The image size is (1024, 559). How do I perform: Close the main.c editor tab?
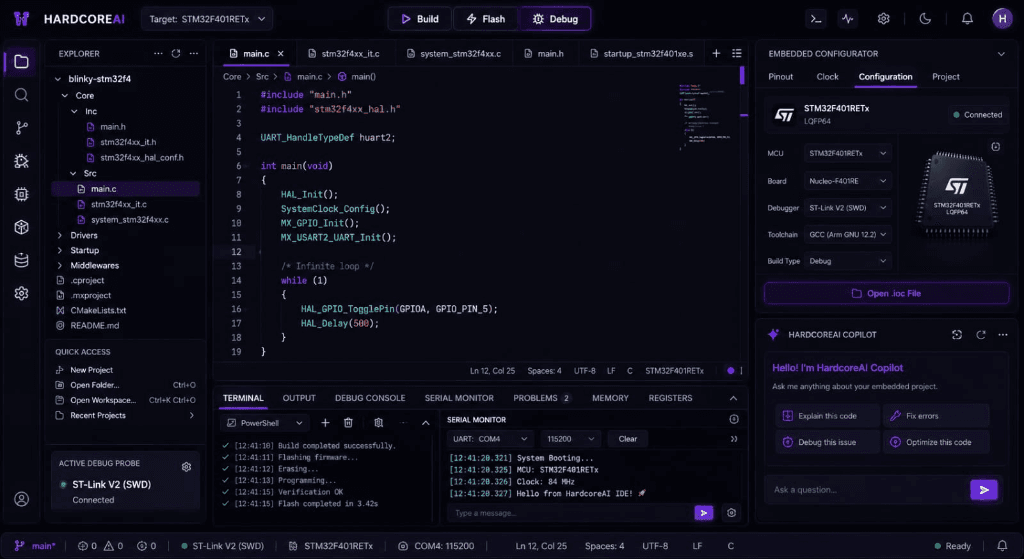[281, 54]
